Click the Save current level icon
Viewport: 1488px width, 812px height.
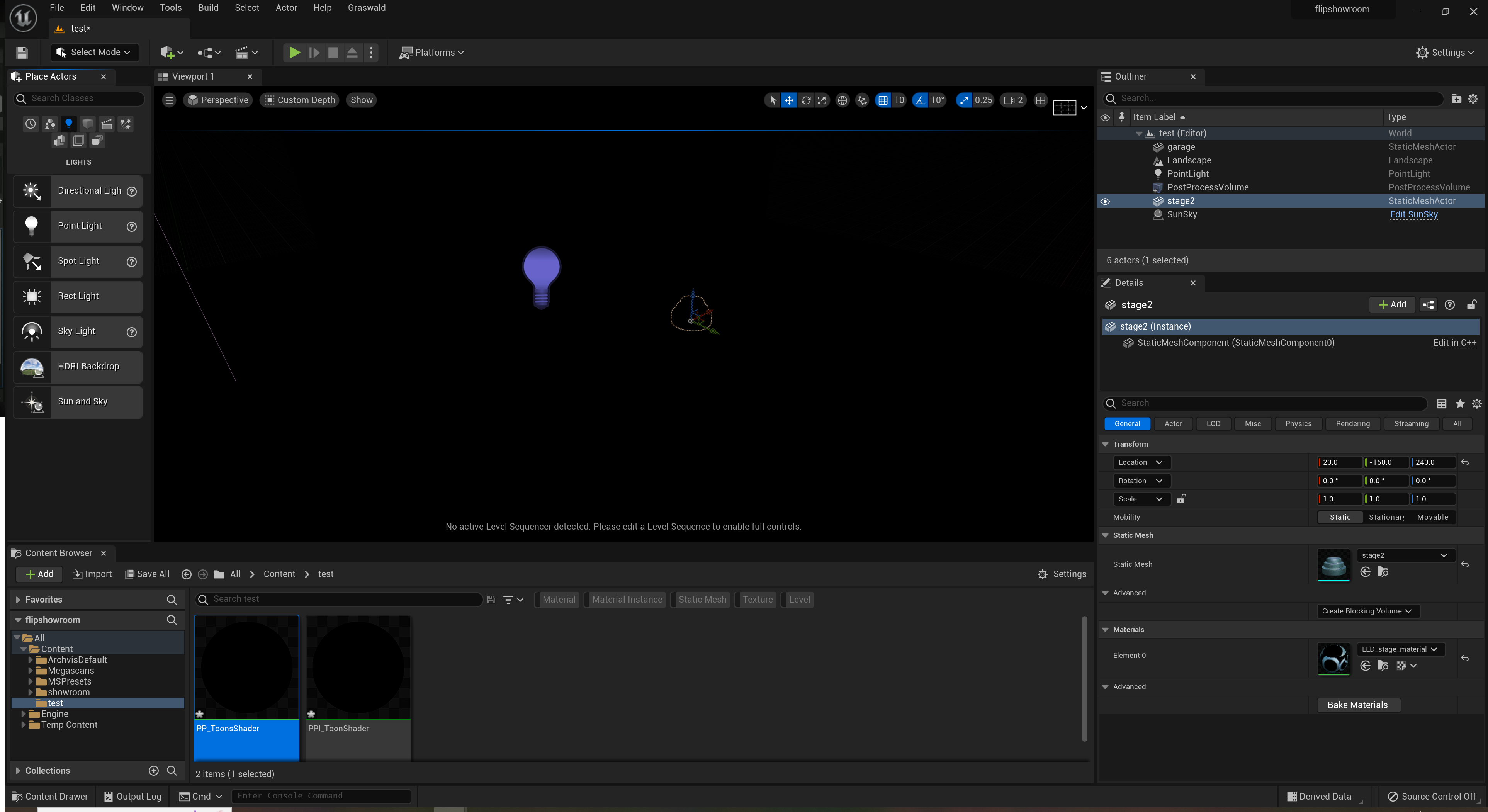22,53
